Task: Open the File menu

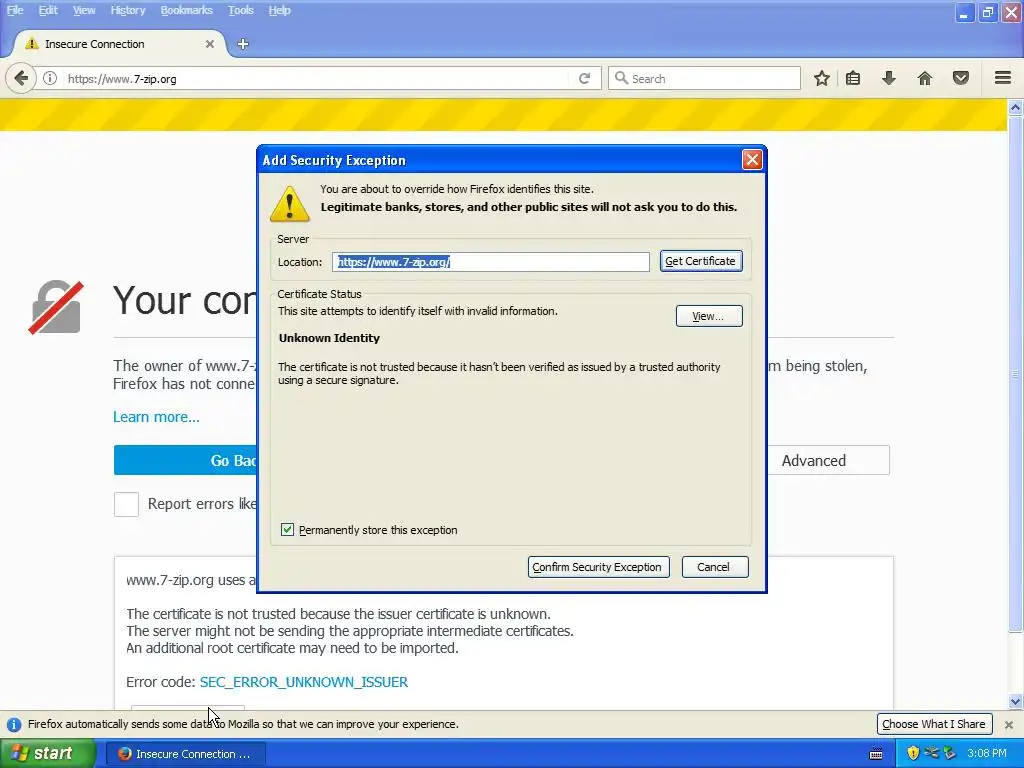Action: (15, 10)
